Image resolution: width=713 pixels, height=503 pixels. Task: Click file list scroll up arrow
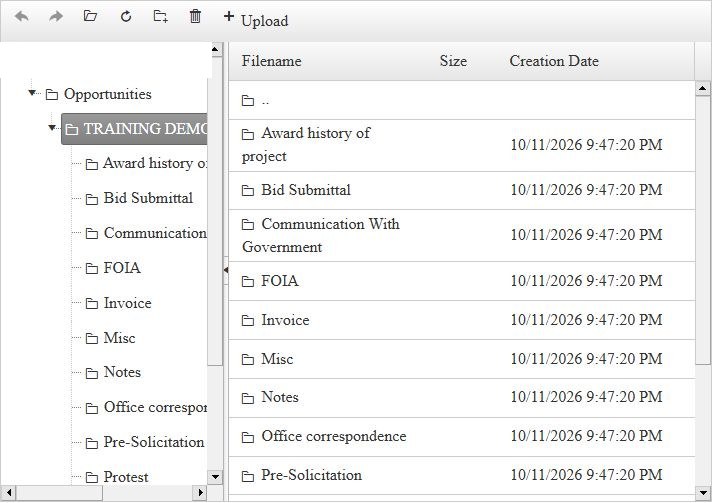click(703, 88)
